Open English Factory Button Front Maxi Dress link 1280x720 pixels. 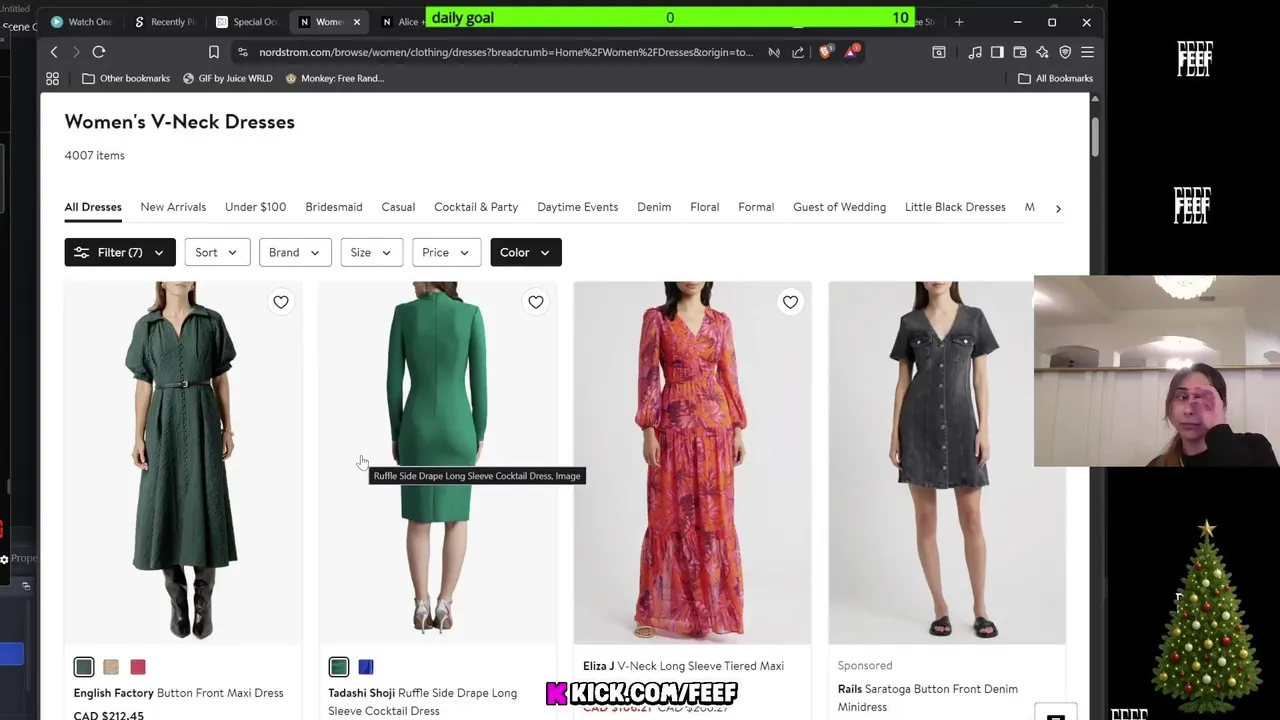coord(178,693)
